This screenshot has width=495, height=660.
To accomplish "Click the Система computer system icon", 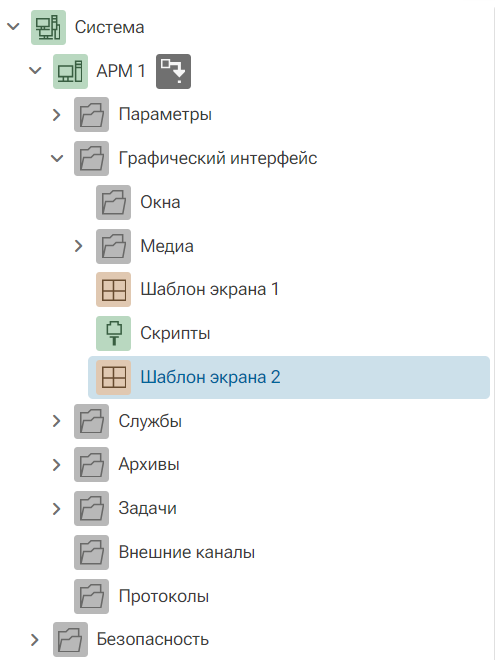I will click(48, 27).
